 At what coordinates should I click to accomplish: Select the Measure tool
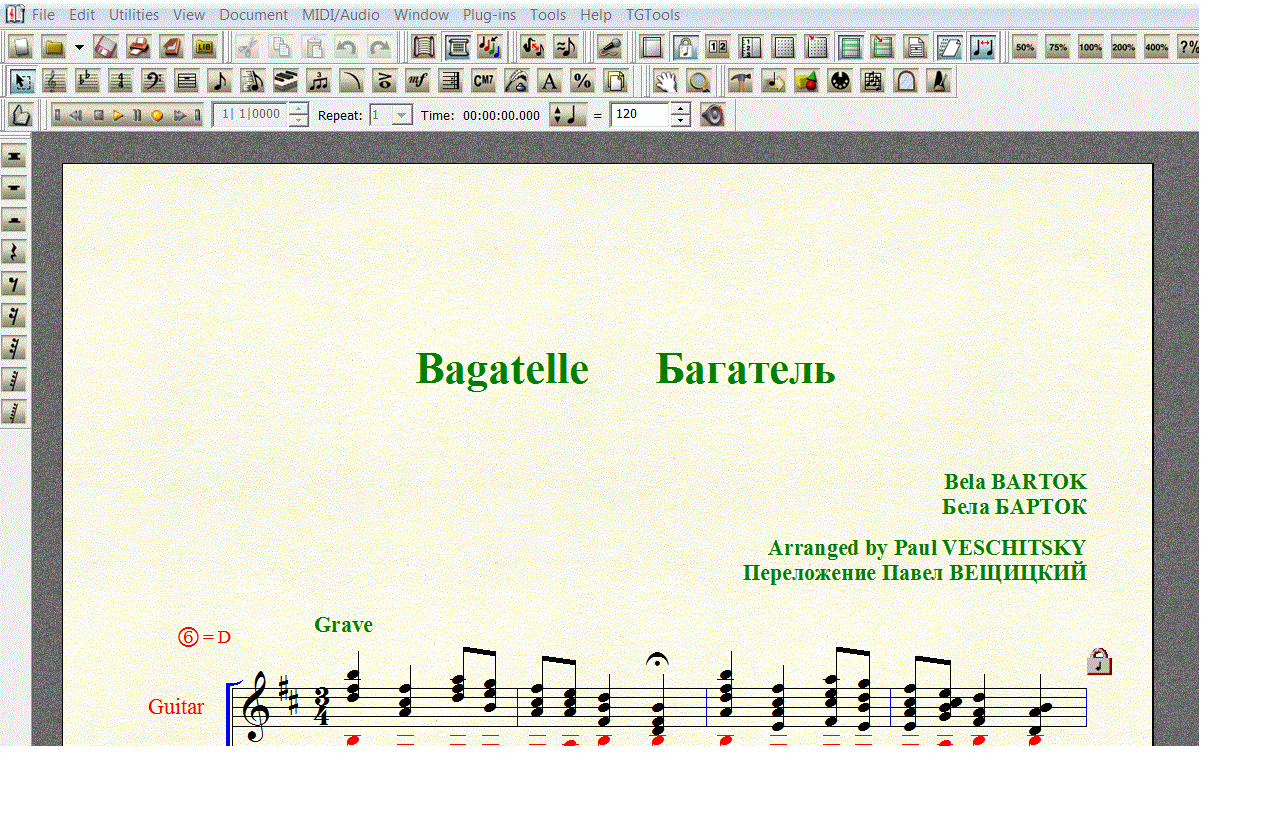[187, 81]
